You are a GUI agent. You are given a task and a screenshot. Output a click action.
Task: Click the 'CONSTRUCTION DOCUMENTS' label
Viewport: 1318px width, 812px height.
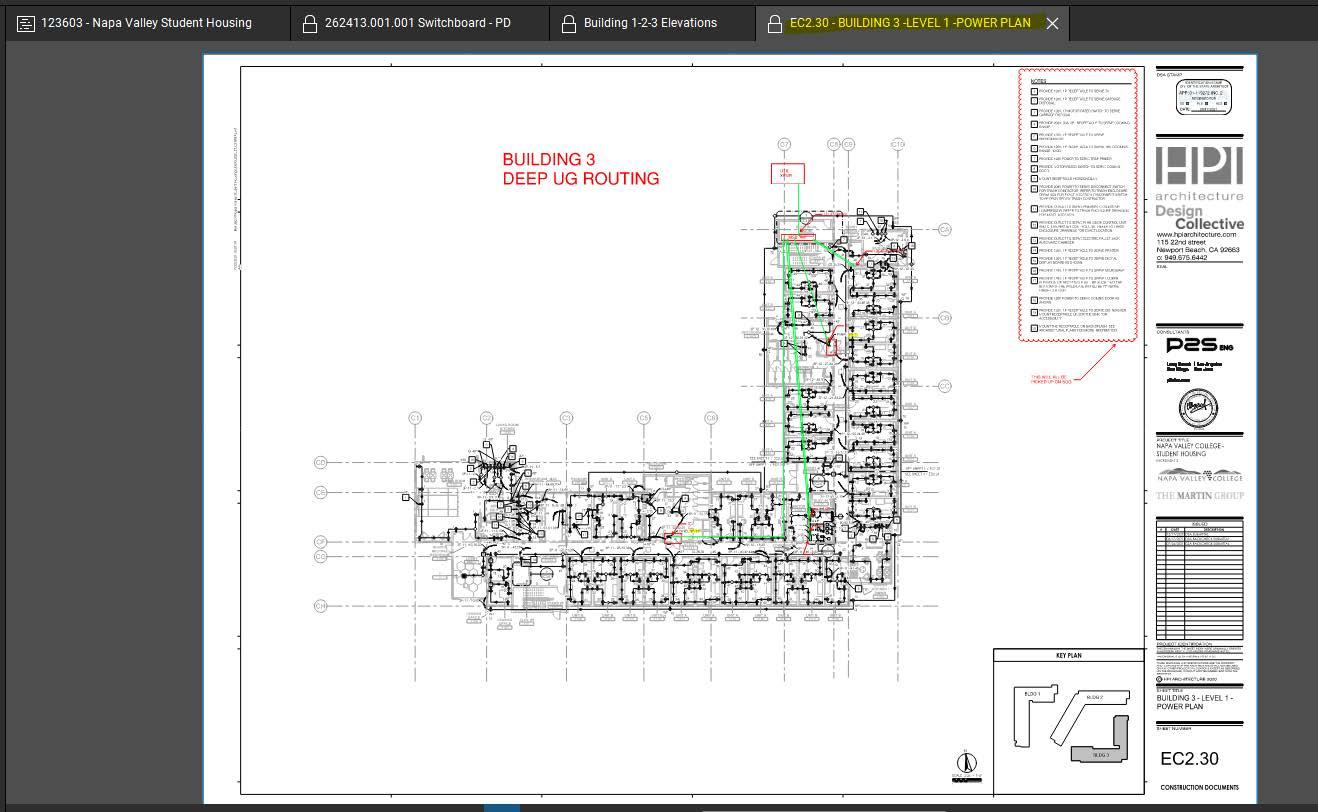pyautogui.click(x=1199, y=788)
